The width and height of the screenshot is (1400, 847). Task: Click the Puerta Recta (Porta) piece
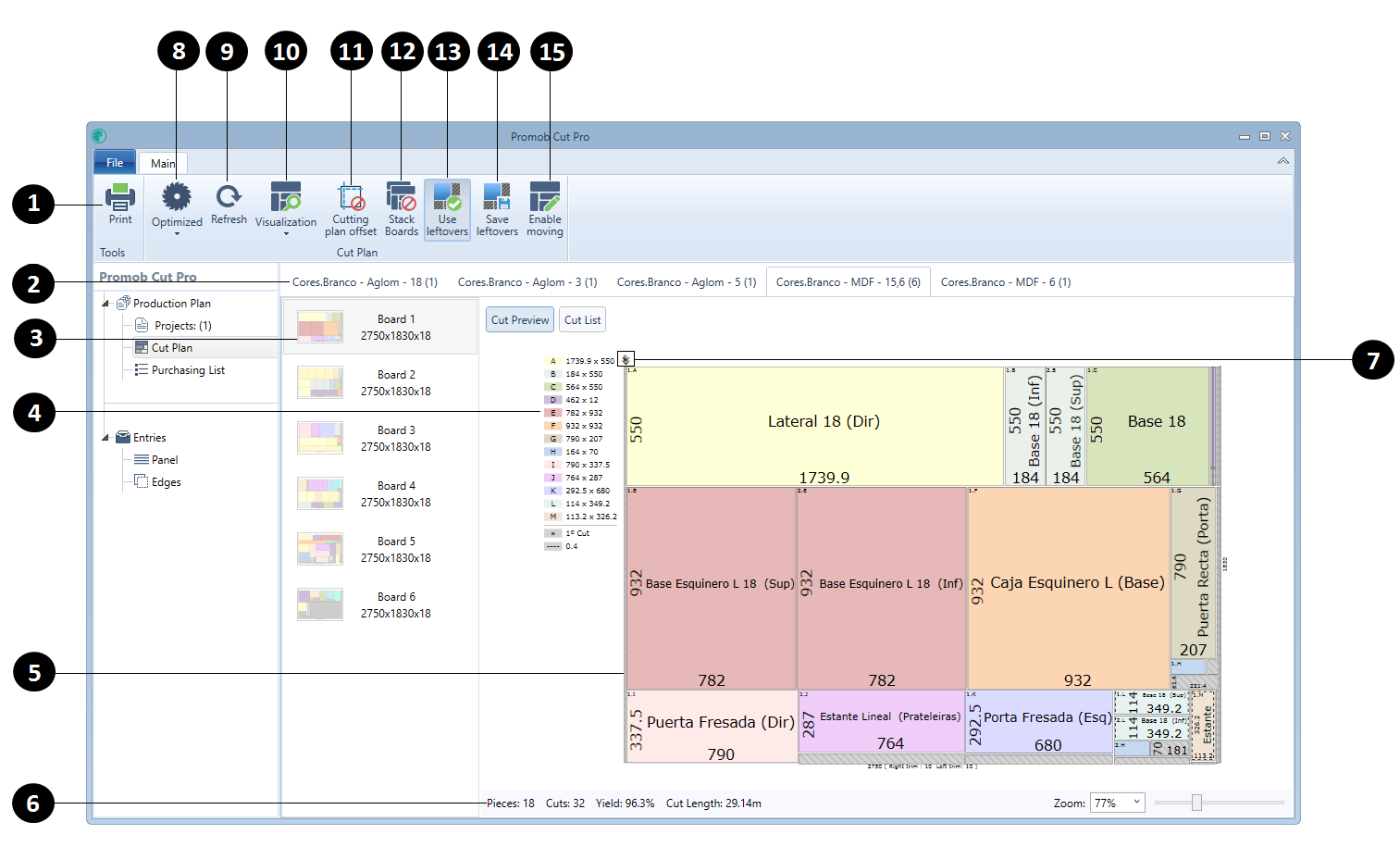point(1194,573)
